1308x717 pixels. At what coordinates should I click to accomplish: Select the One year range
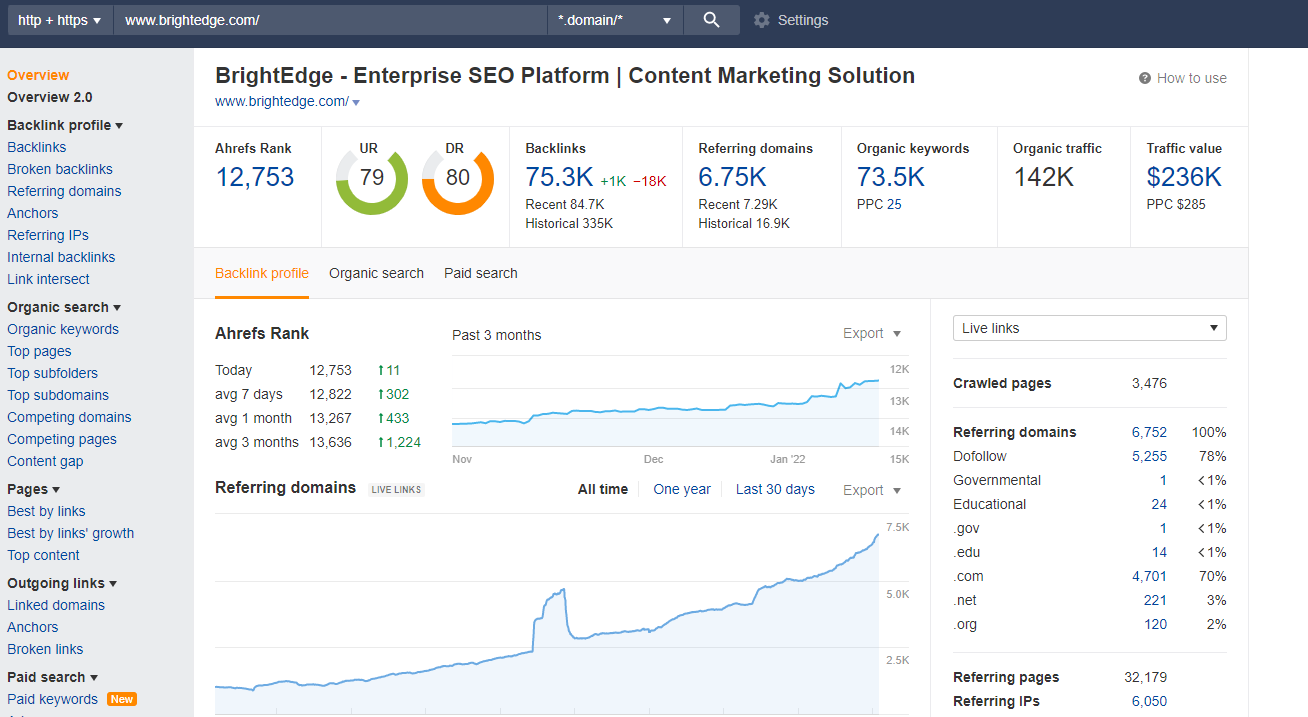point(682,489)
